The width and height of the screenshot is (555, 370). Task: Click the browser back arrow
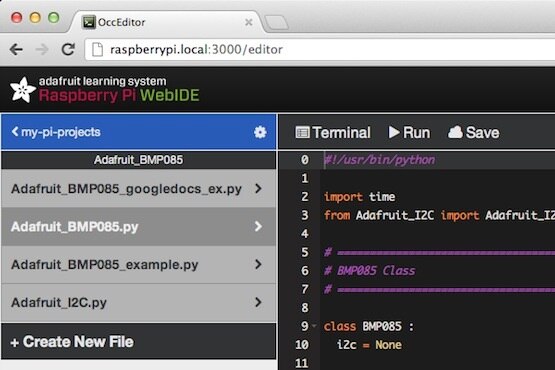click(x=16, y=50)
